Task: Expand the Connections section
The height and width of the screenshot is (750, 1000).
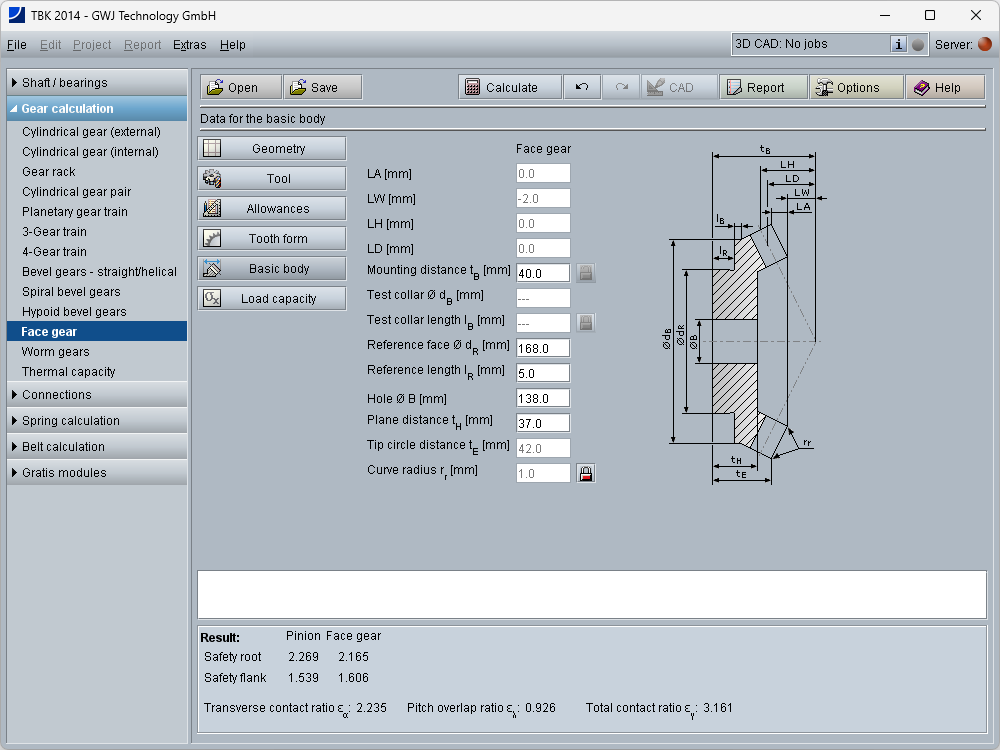Action: click(x=95, y=395)
